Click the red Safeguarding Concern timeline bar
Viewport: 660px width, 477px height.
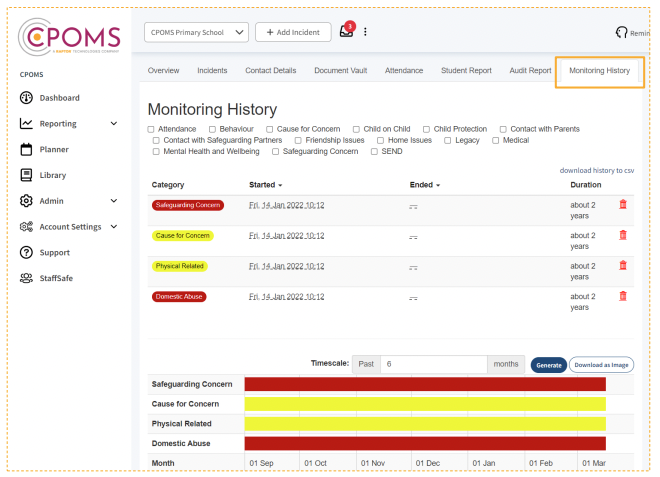[425, 384]
